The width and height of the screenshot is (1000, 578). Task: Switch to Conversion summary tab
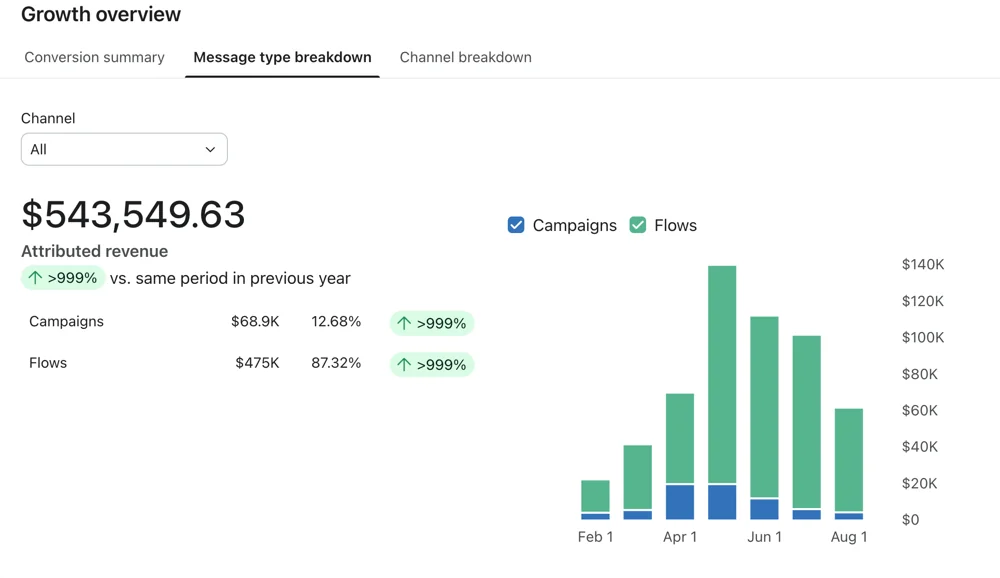[94, 57]
